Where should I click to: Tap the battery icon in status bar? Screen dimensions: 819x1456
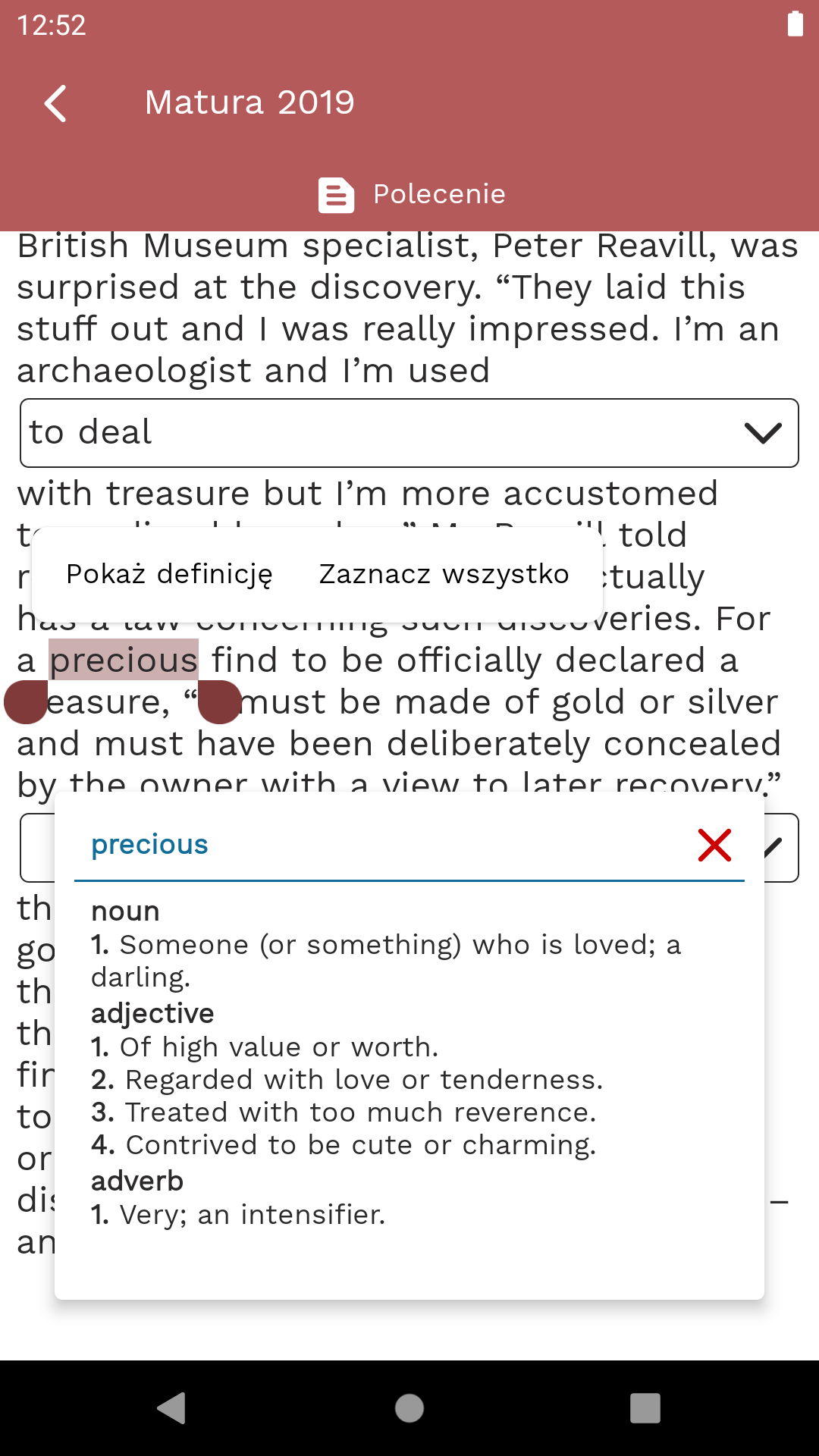tap(795, 24)
